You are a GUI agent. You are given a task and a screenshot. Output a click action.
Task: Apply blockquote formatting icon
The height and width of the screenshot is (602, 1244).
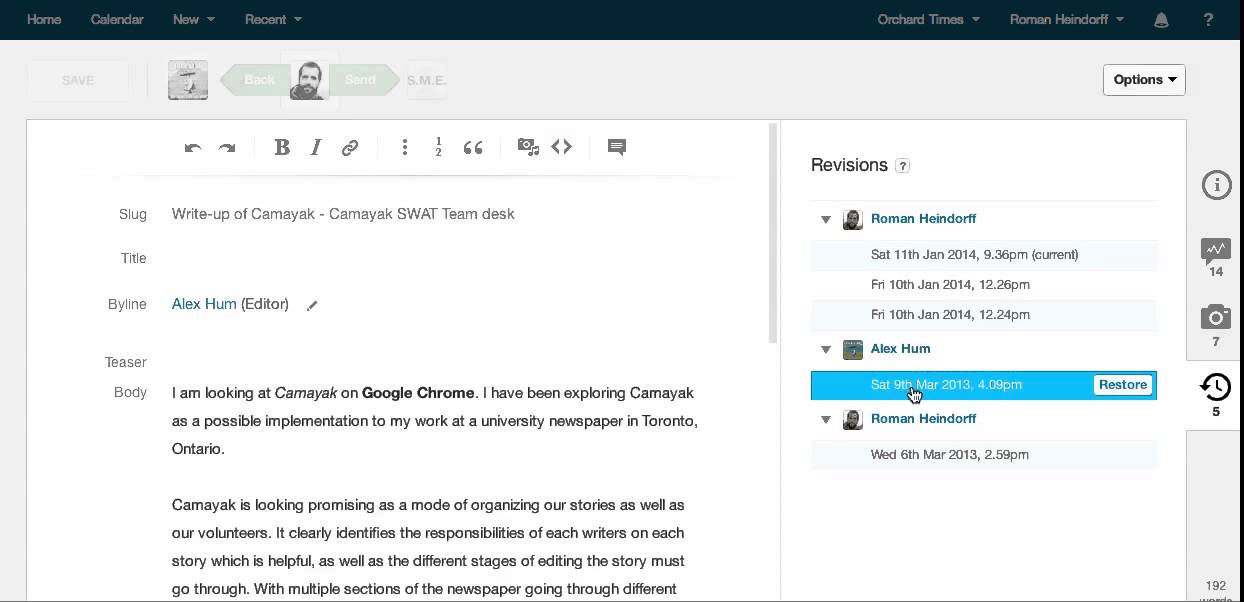coord(473,148)
